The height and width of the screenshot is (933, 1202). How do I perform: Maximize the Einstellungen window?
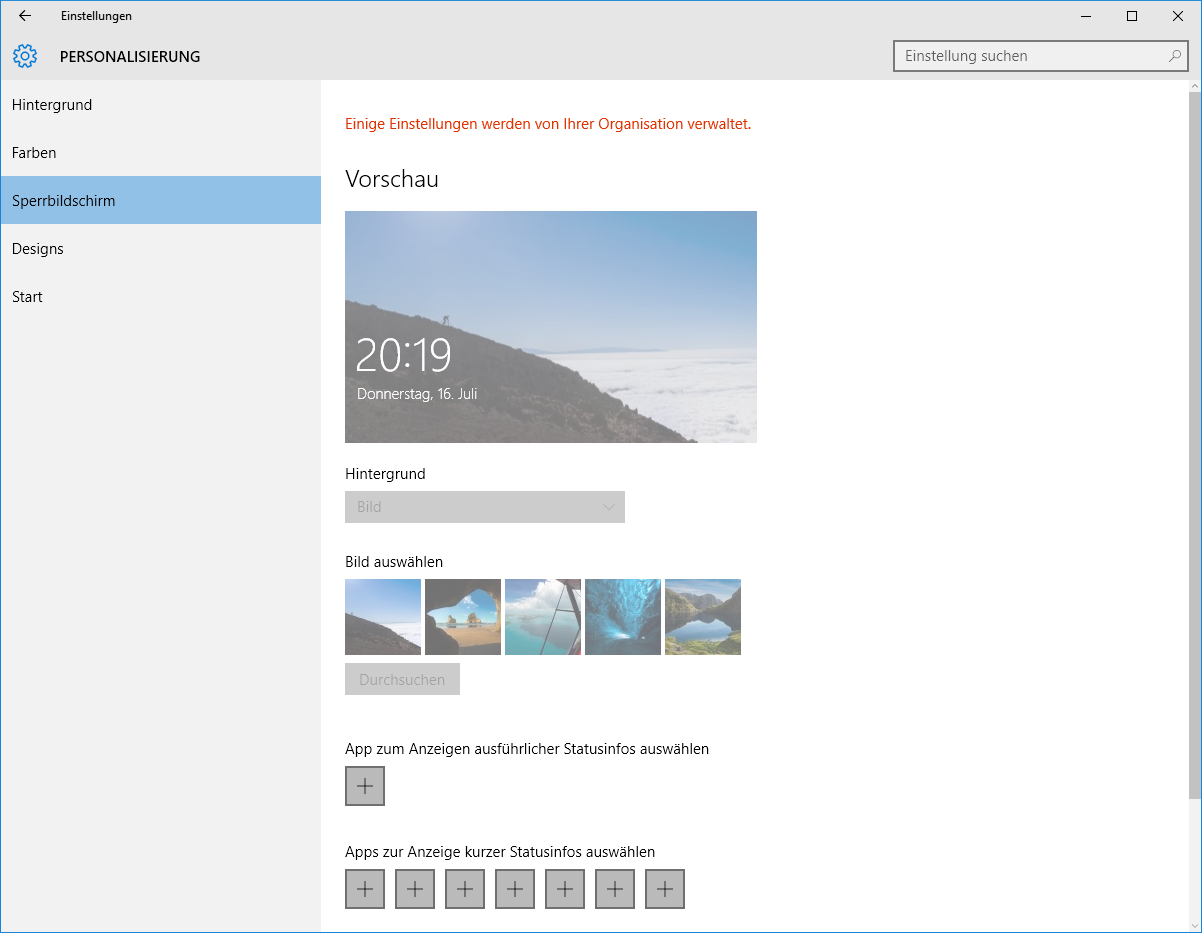pos(1132,16)
